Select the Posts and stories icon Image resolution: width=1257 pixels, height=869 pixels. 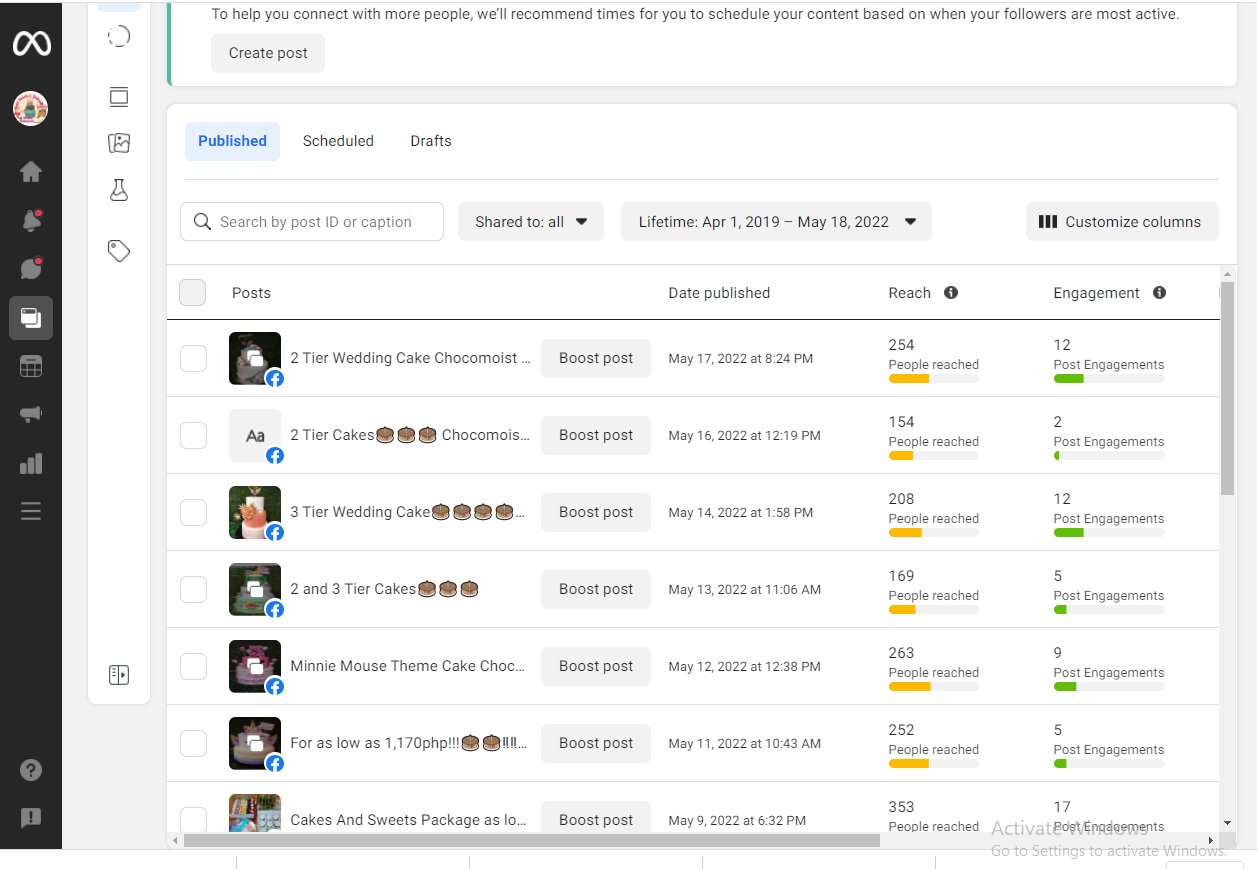pos(31,318)
